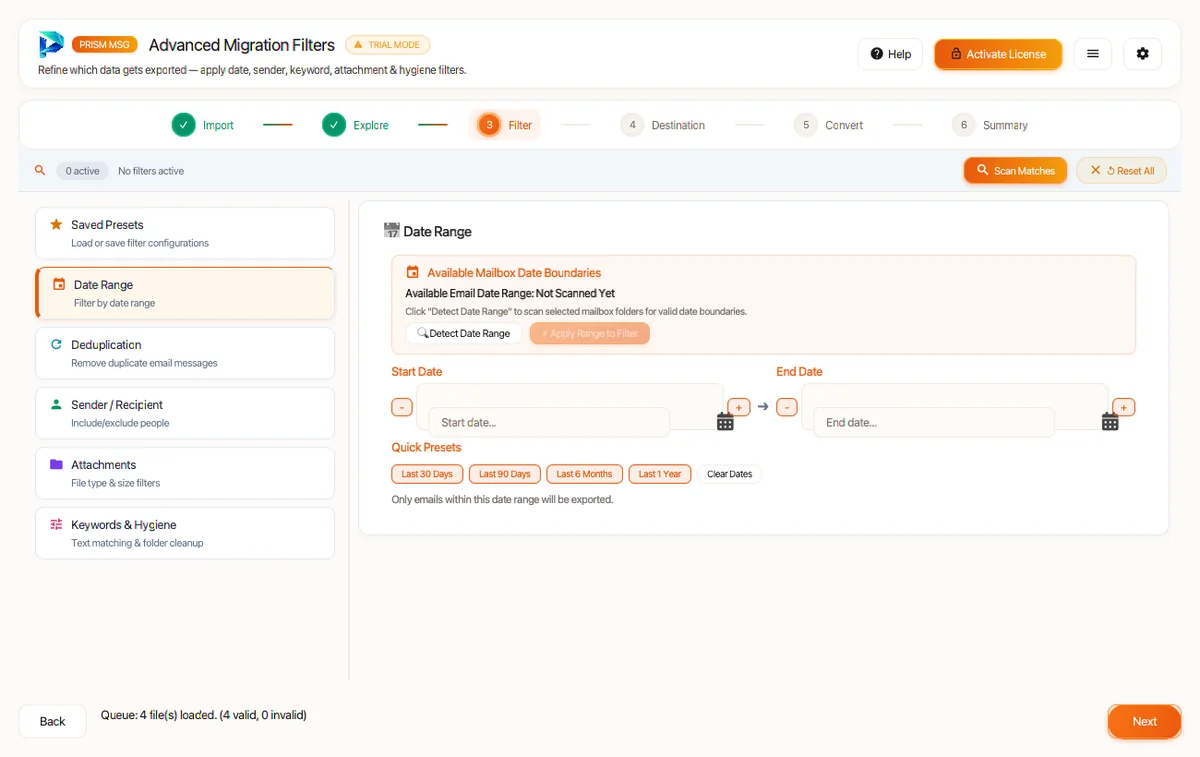Decrement End Date with minus button
This screenshot has width=1200, height=757.
787,407
